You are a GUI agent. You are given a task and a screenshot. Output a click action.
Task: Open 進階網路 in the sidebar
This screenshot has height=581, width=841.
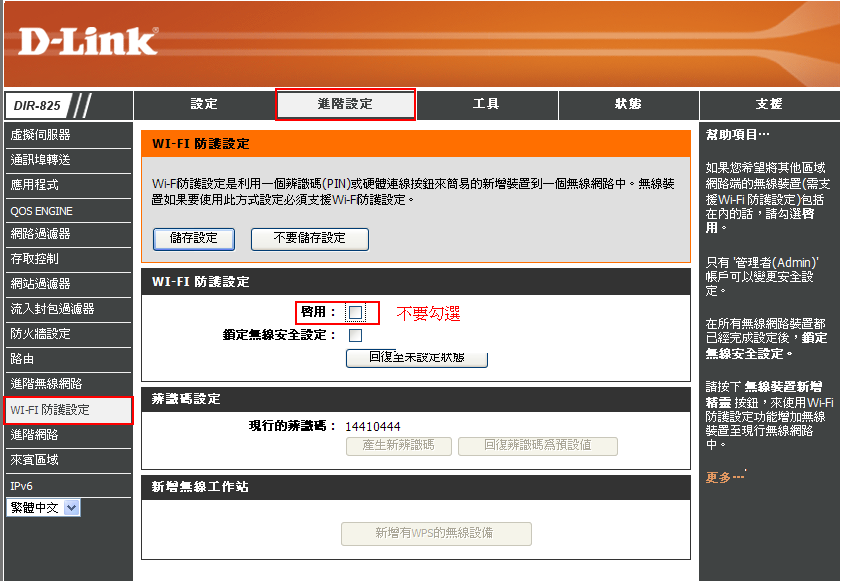point(68,435)
